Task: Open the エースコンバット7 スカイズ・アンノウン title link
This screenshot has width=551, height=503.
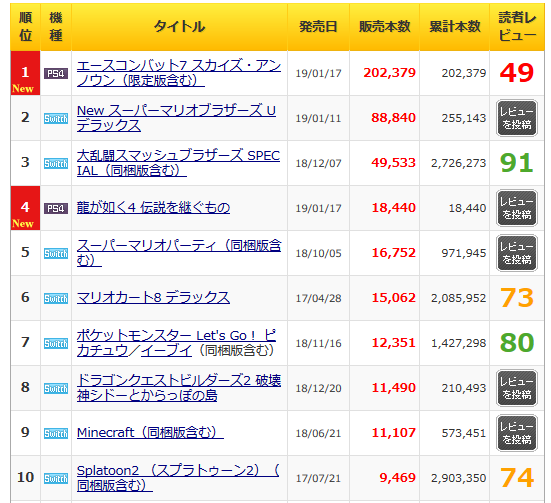Action: [179, 73]
